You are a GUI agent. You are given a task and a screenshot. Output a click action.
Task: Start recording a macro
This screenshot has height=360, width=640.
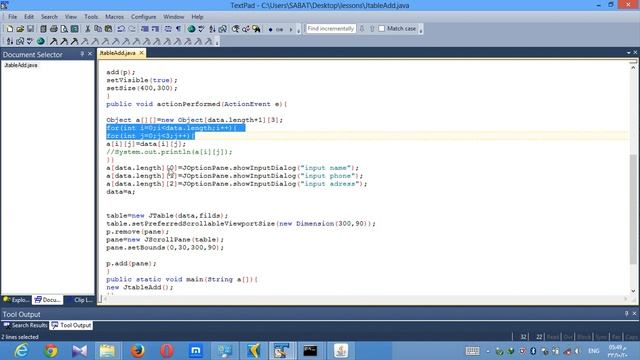[x=270, y=29]
